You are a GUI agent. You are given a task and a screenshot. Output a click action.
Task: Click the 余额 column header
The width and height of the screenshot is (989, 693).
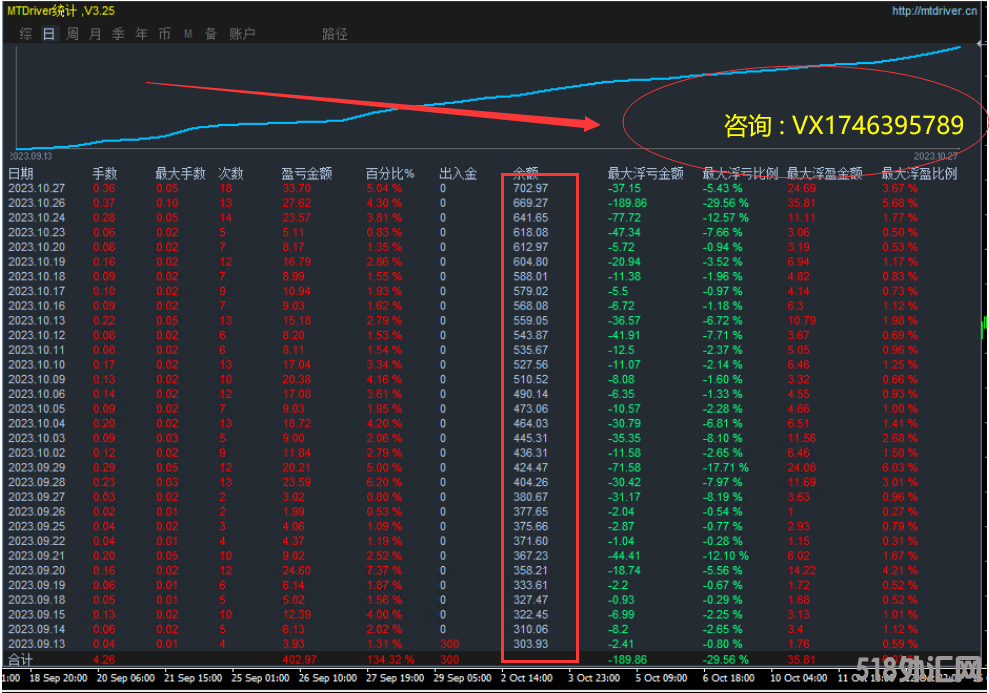pyautogui.click(x=525, y=173)
